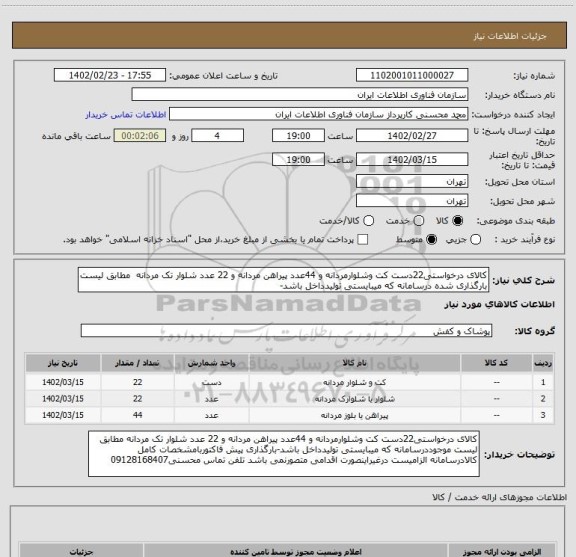Image resolution: width=576 pixels, height=557 pixels.
Task: Click the need number field 1102001011000027
Action: click(412, 75)
